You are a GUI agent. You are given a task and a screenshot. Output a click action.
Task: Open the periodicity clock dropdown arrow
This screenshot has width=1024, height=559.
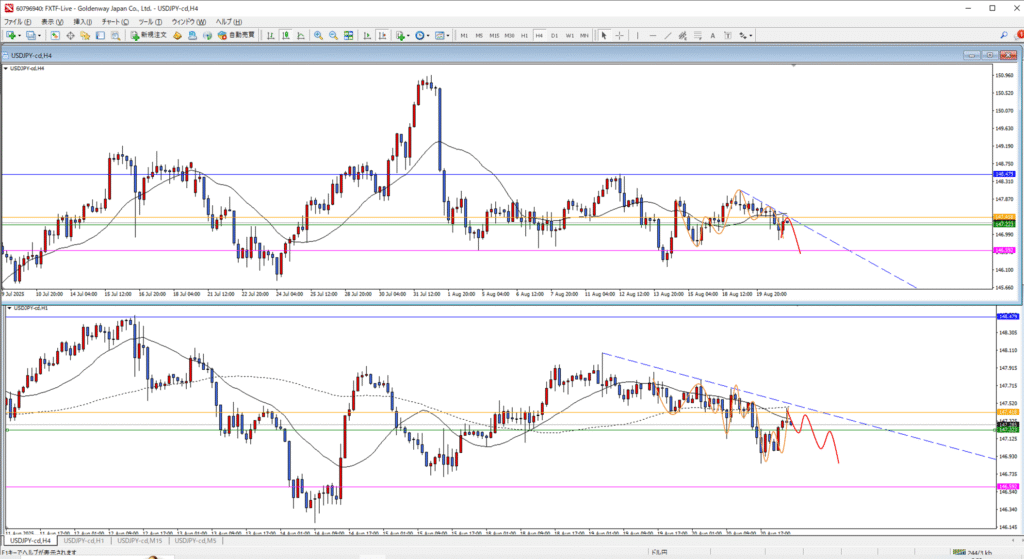pos(428,35)
